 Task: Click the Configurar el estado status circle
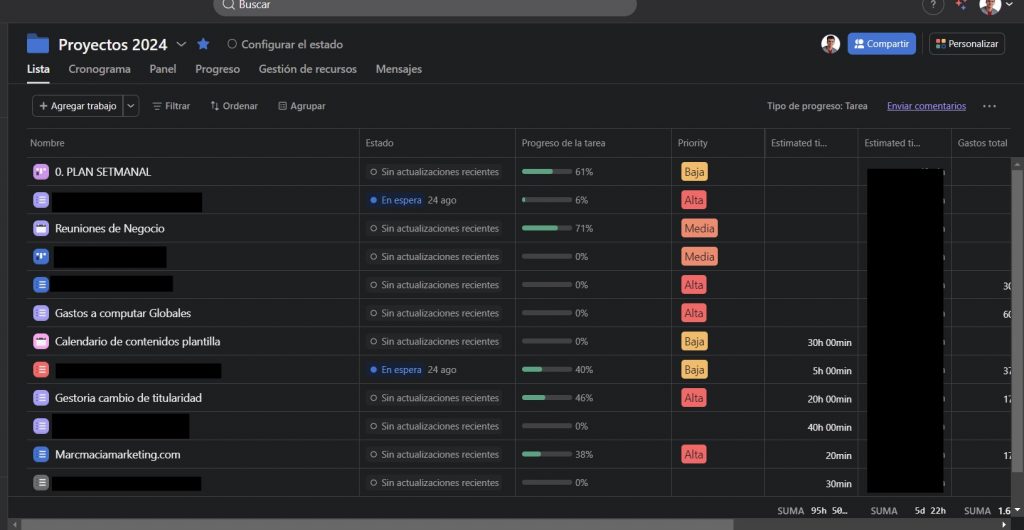pyautogui.click(x=232, y=44)
